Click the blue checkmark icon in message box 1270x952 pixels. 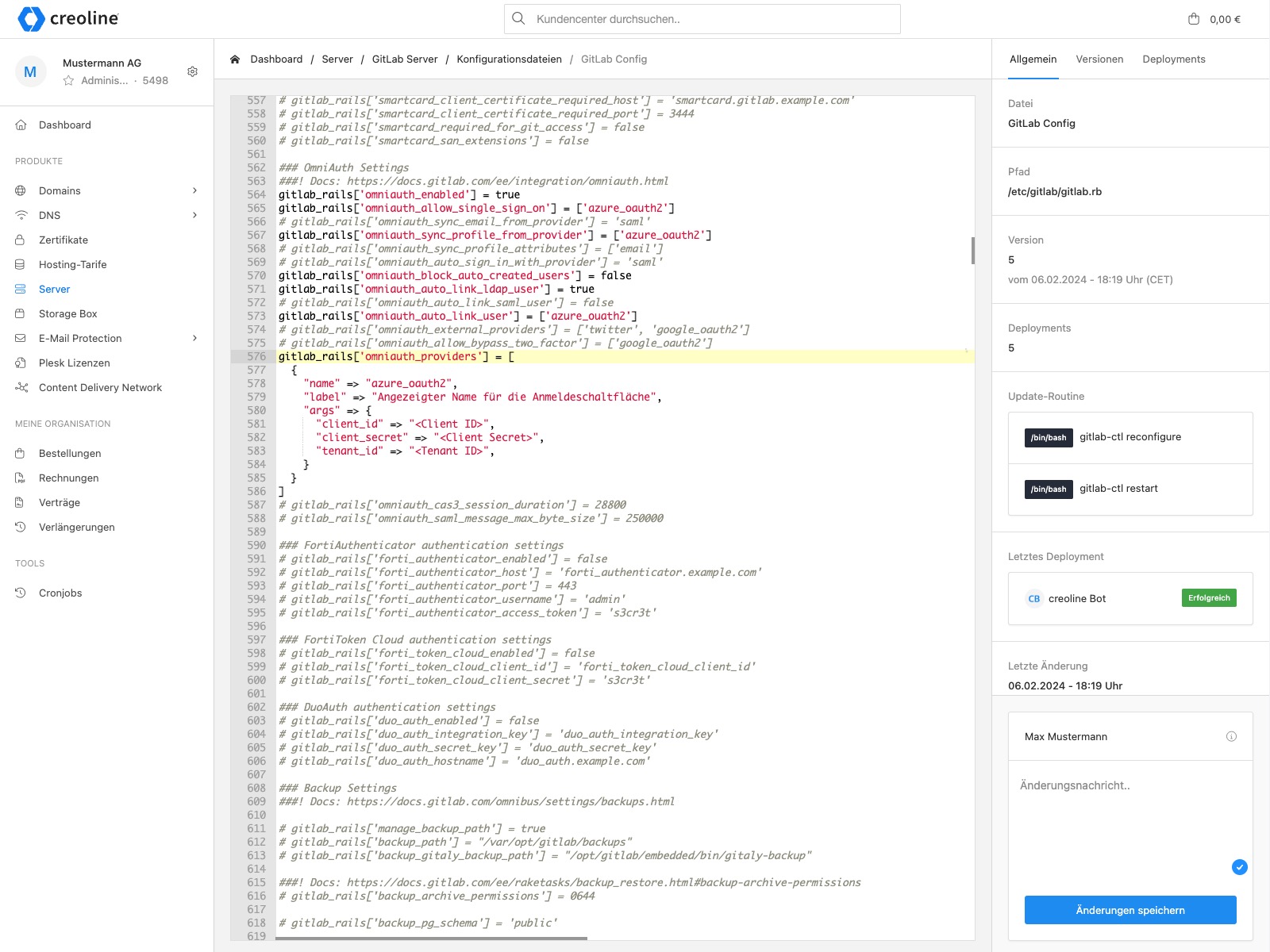[1239, 867]
